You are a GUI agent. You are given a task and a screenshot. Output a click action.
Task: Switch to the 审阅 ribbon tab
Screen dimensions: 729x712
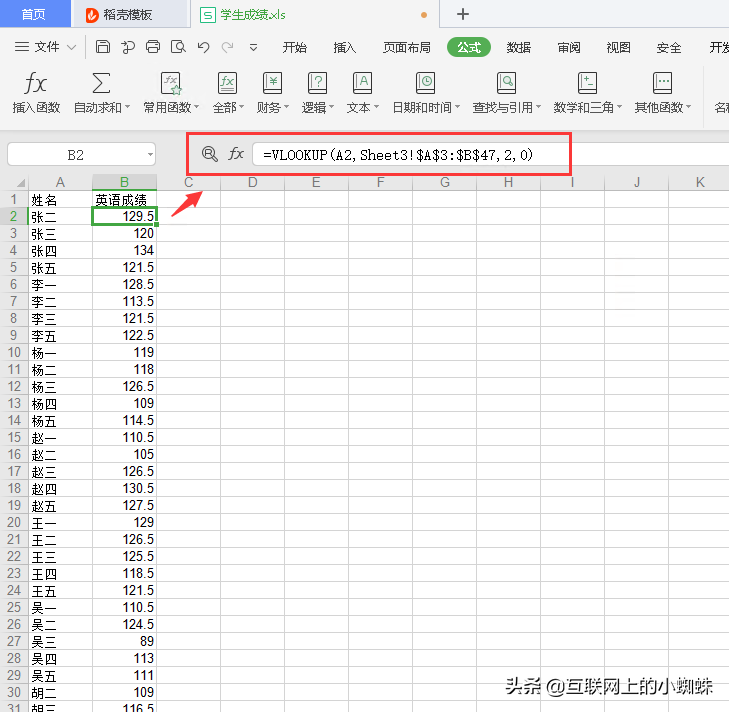coord(569,47)
